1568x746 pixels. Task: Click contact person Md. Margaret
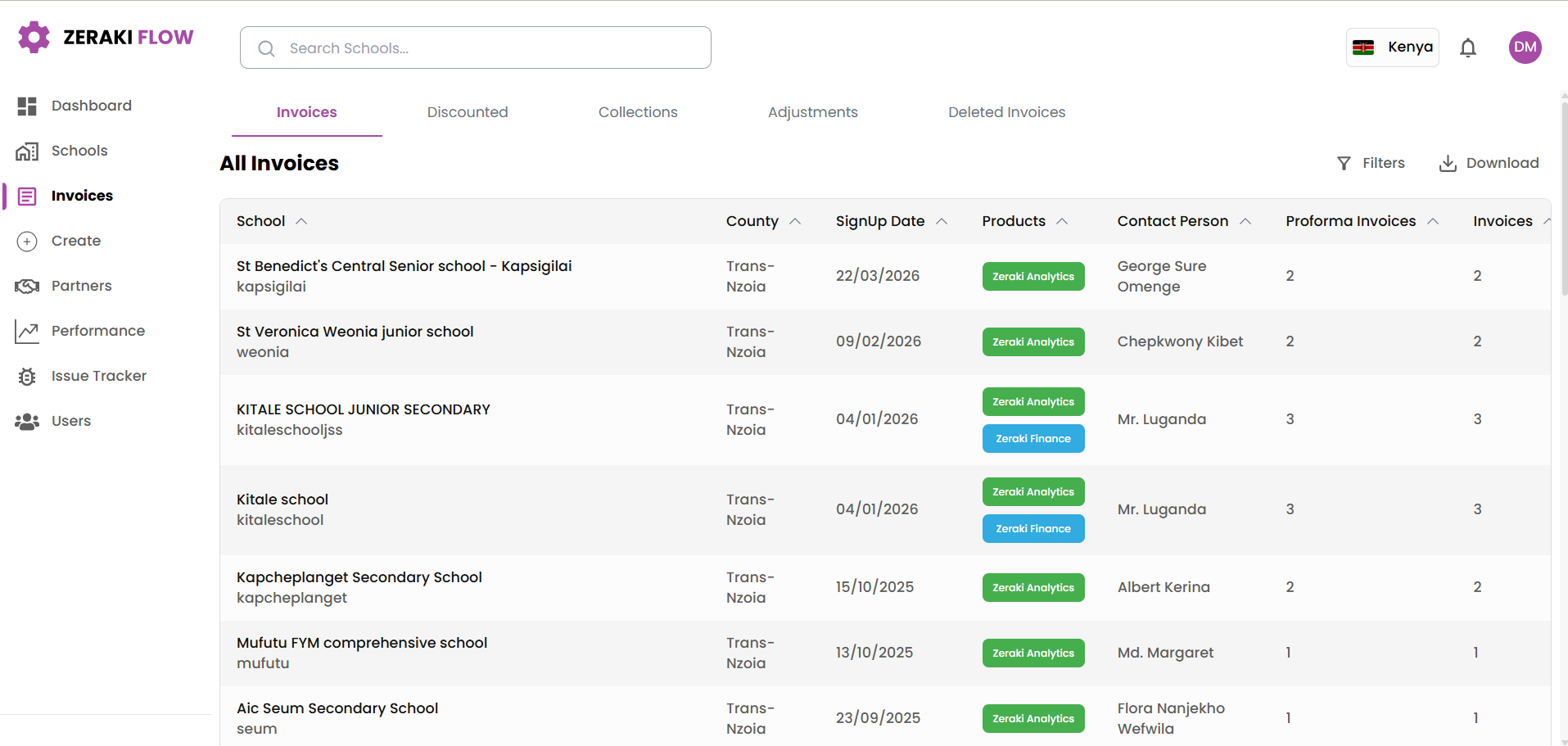[x=1165, y=653]
